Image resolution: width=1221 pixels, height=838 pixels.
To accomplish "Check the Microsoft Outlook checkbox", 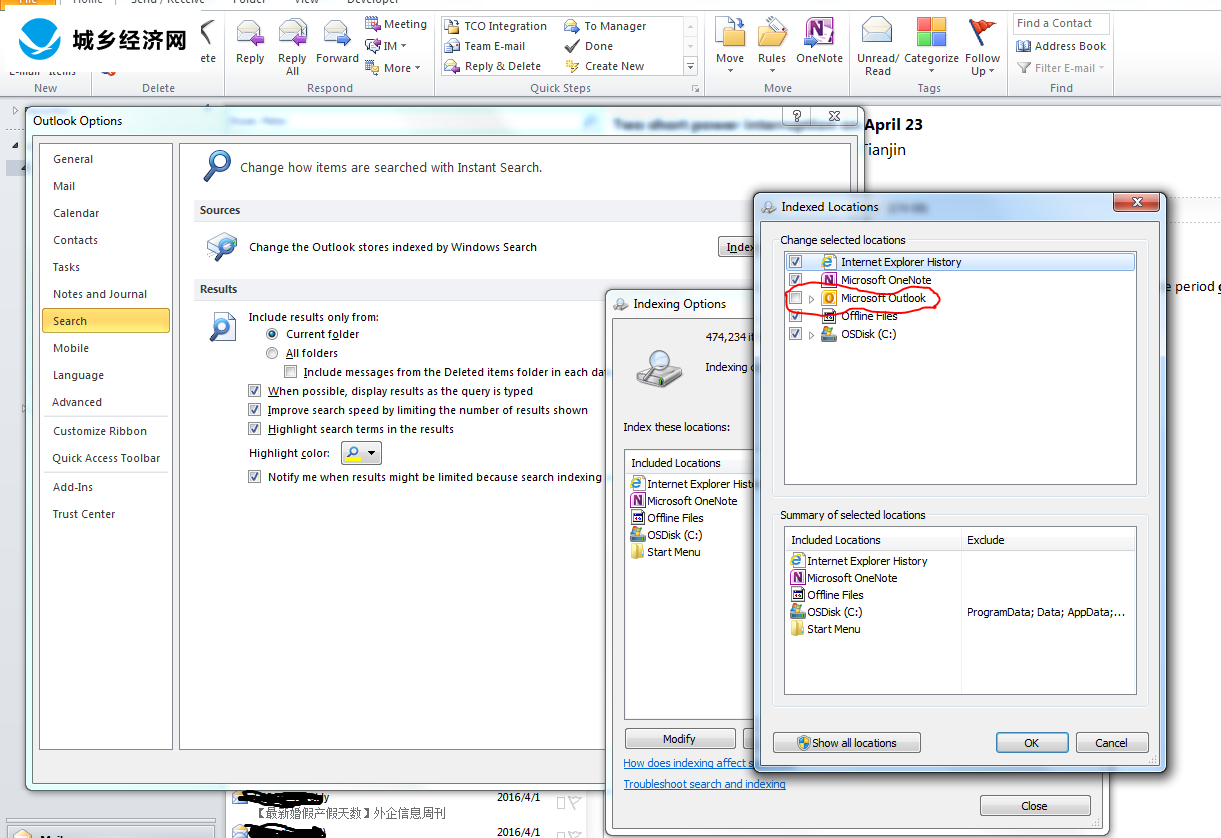I will click(x=796, y=298).
